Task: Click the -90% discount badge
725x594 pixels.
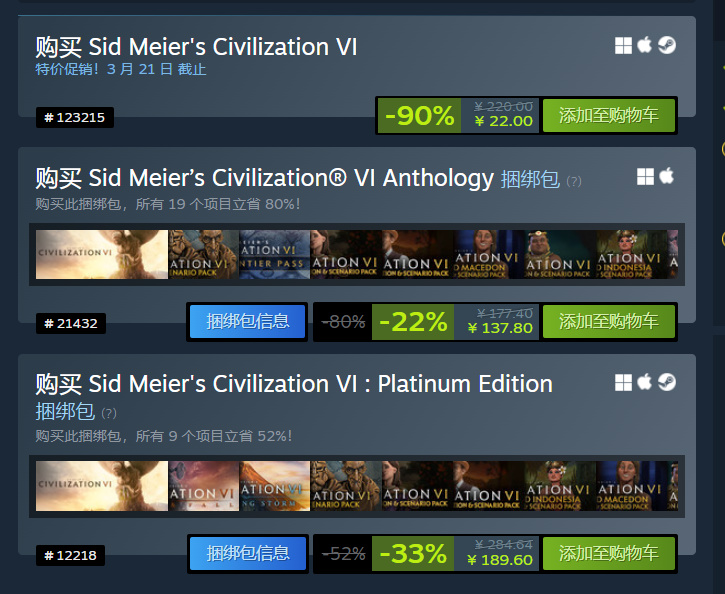Action: coord(419,116)
